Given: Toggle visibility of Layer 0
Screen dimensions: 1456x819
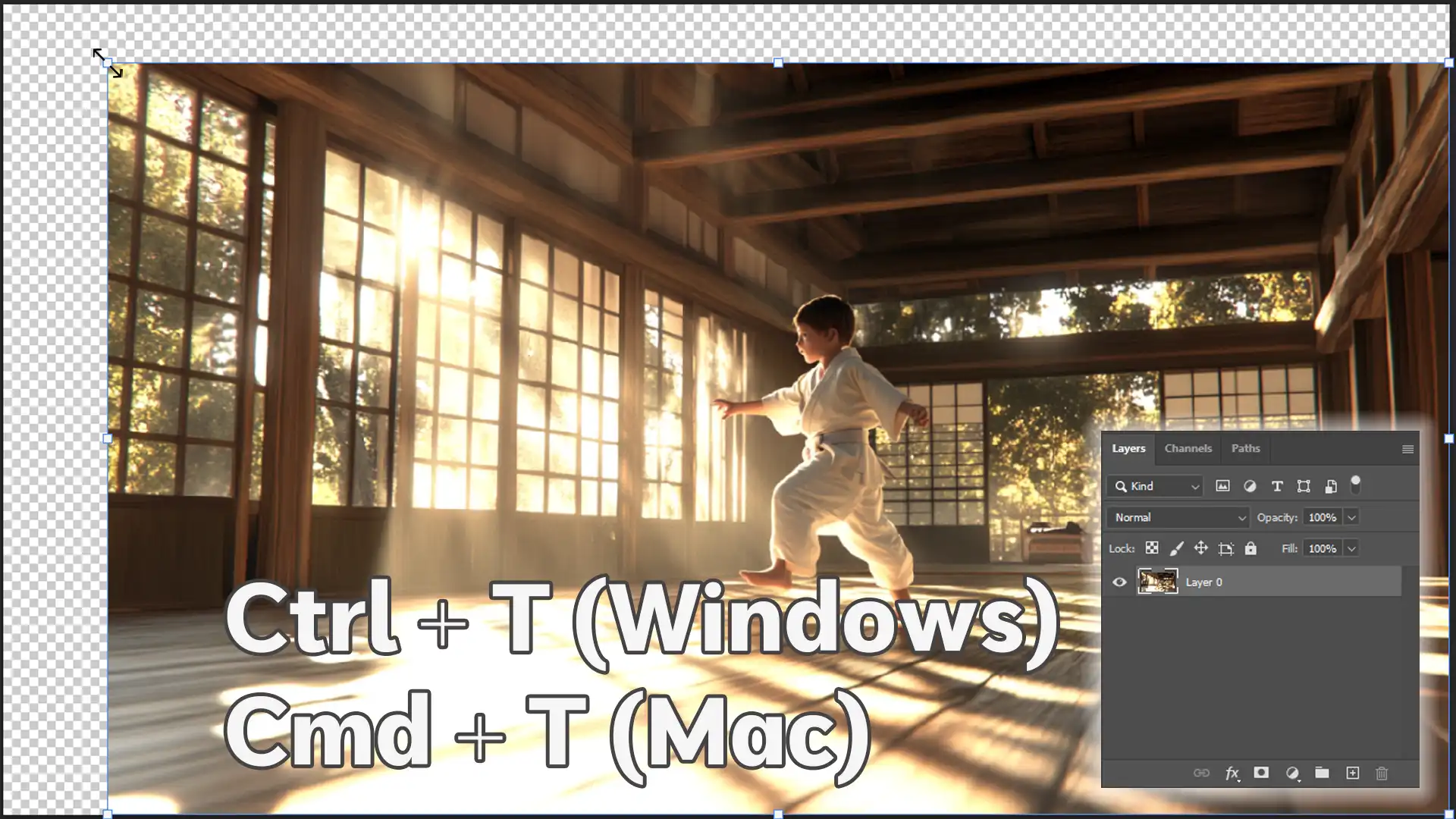Looking at the screenshot, I should (1119, 582).
